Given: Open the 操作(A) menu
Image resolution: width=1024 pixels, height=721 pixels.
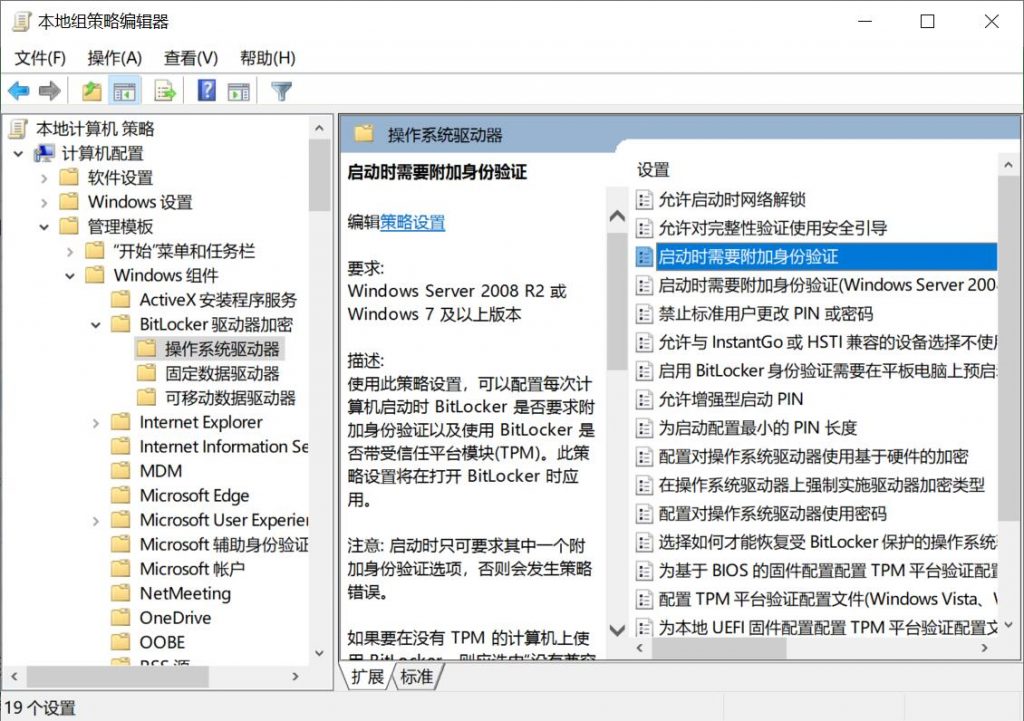Looking at the screenshot, I should 115,58.
